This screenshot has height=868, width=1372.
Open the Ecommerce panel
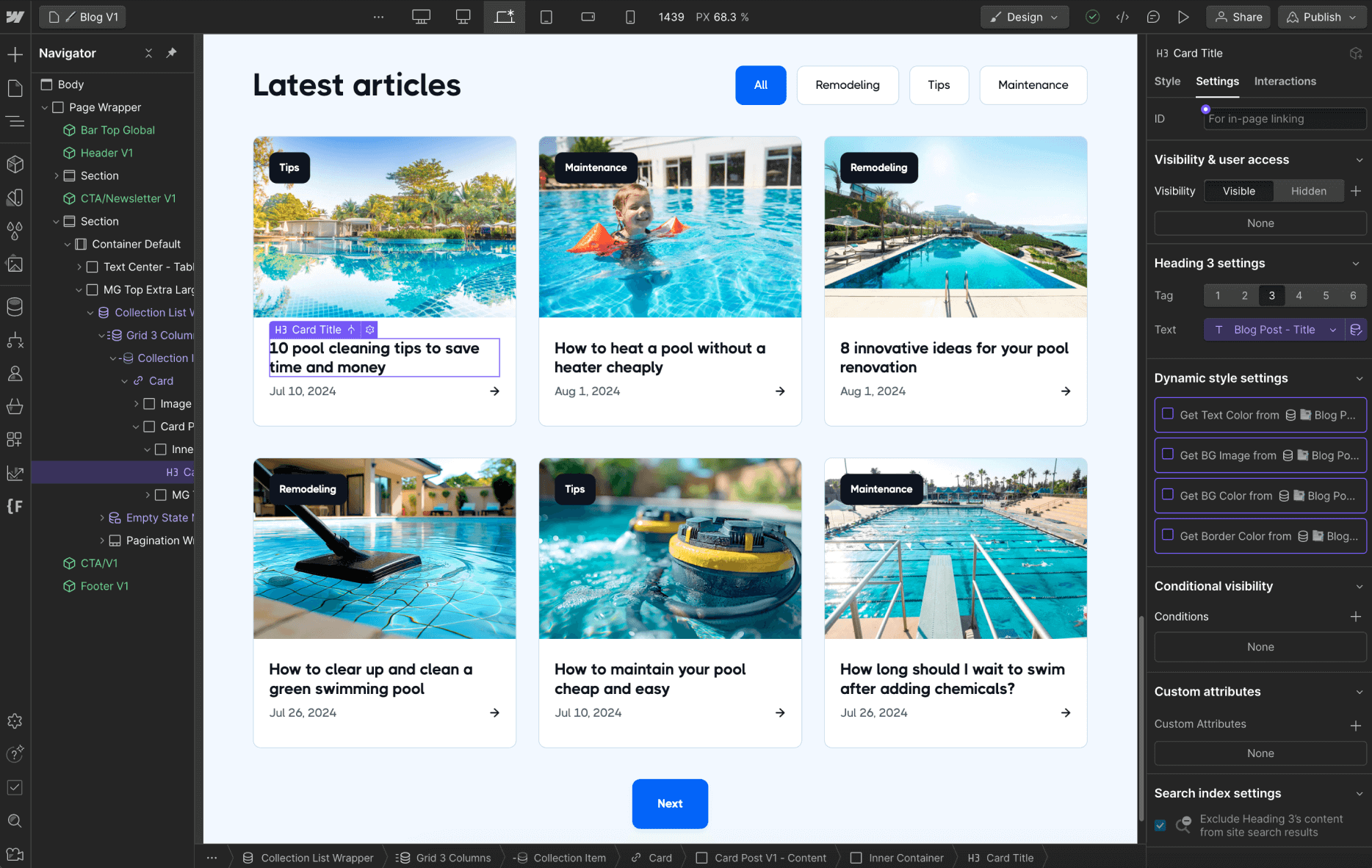[15, 406]
